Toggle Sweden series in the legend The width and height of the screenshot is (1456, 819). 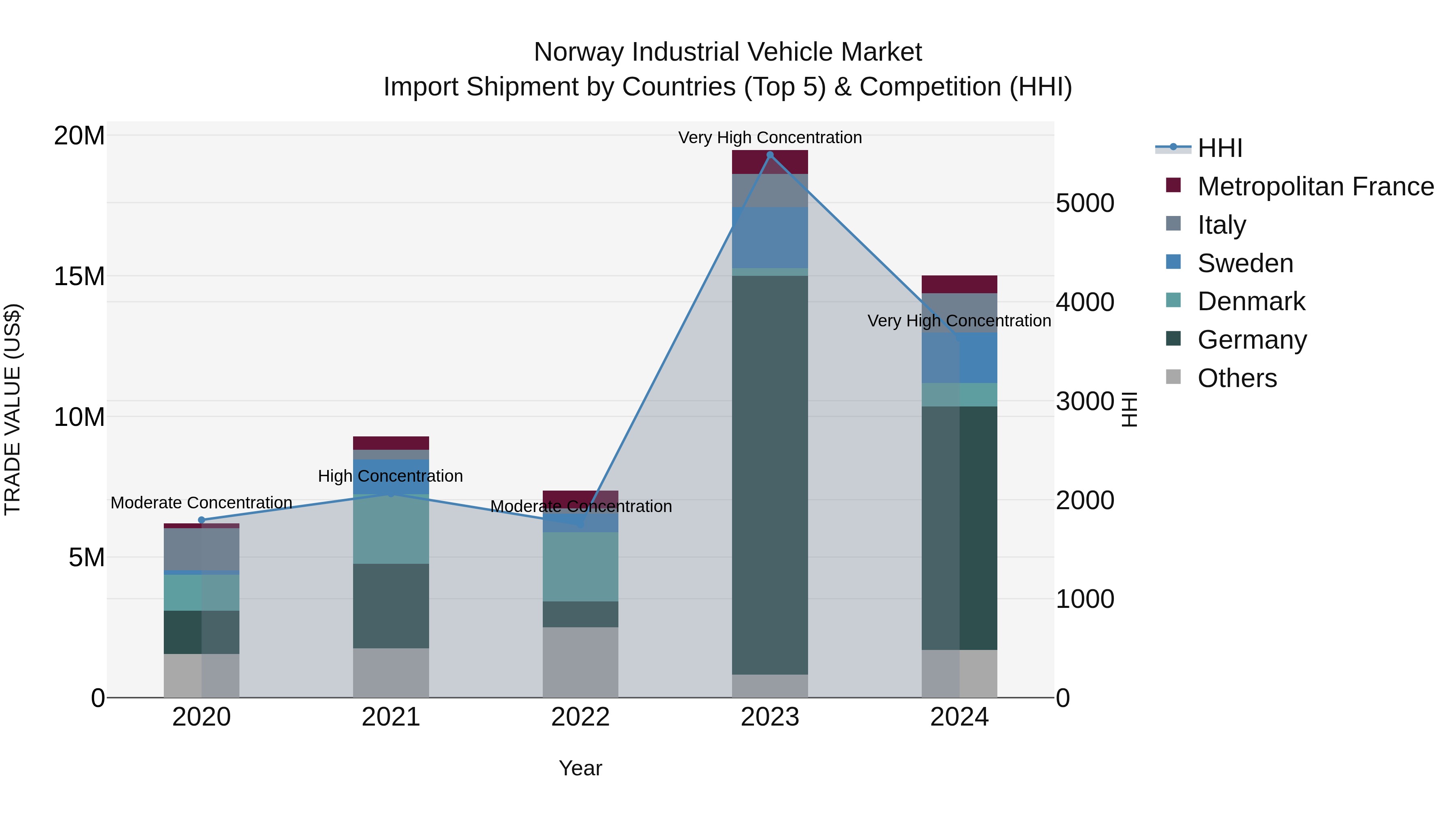tap(1229, 263)
